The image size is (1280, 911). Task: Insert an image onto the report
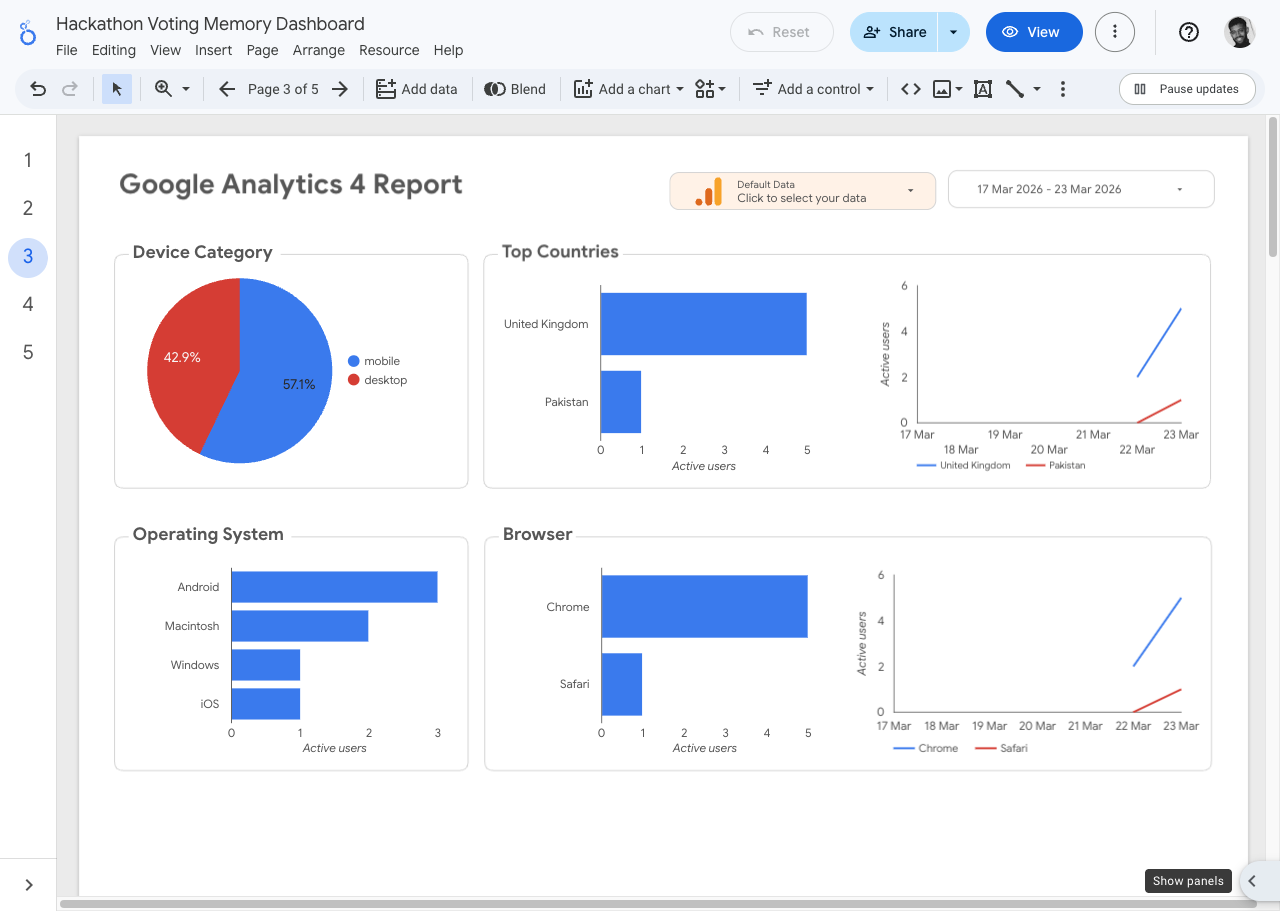tap(941, 88)
